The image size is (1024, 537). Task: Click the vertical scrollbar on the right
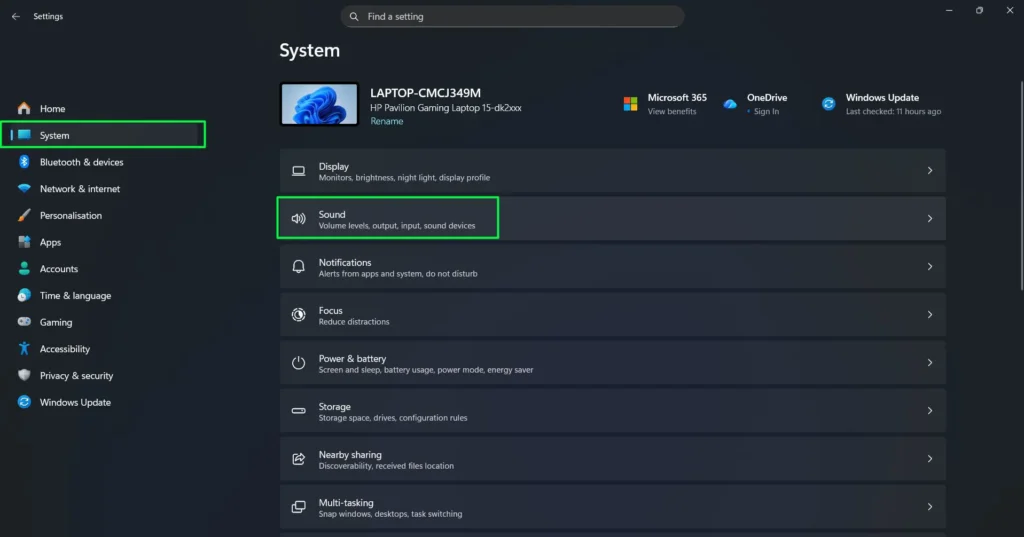tap(1021, 186)
